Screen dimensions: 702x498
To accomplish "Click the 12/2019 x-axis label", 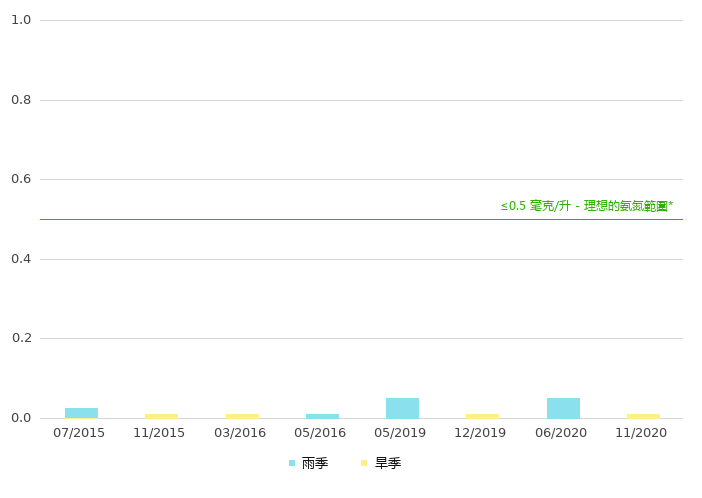I will (x=480, y=433).
